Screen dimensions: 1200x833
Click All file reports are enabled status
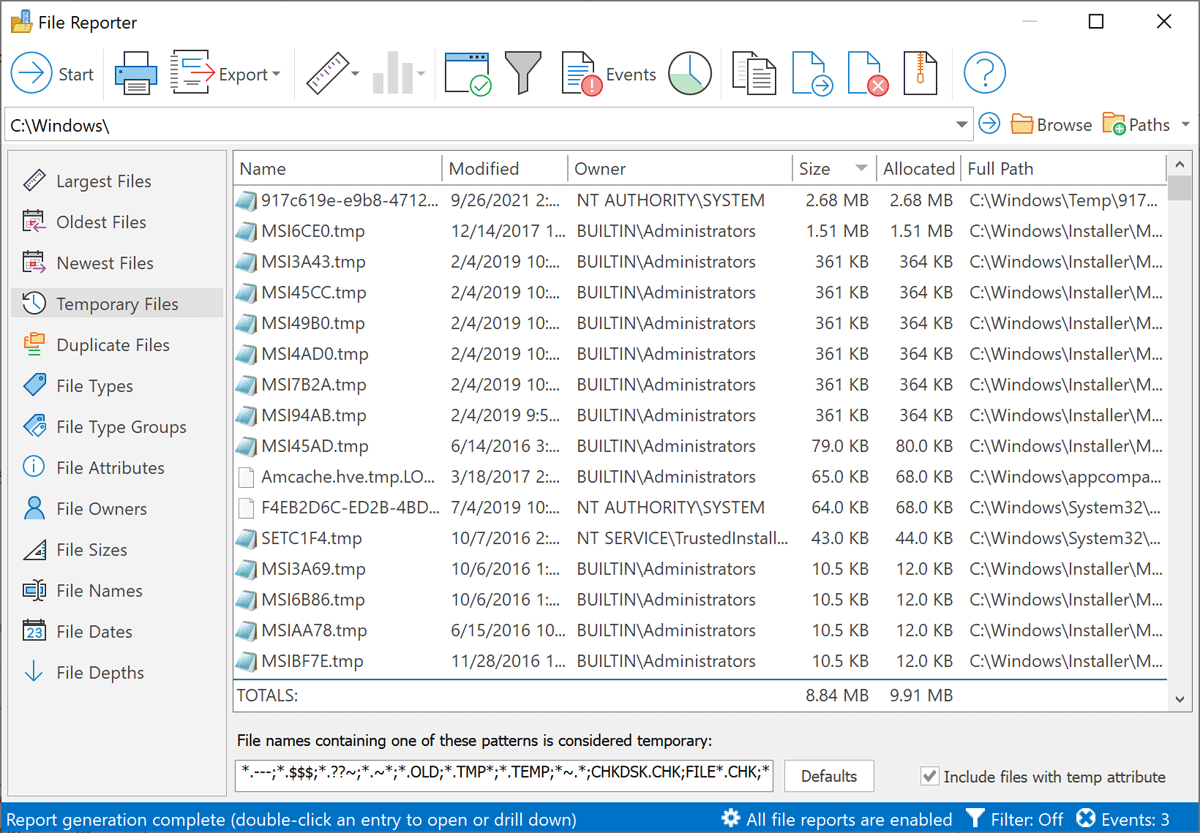click(837, 819)
